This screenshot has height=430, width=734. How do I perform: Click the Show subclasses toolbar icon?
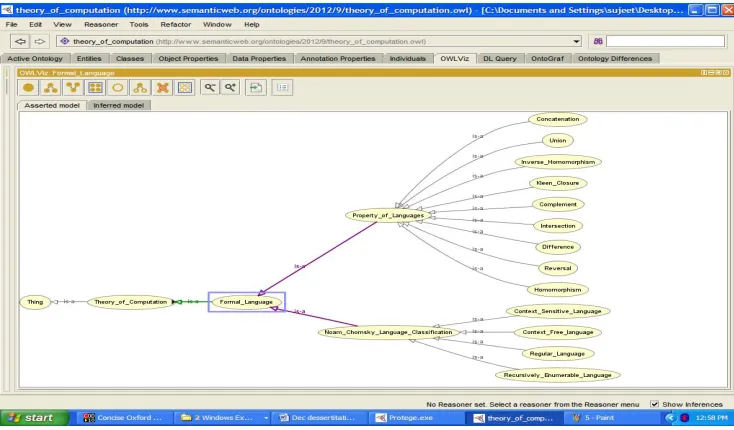coord(51,87)
